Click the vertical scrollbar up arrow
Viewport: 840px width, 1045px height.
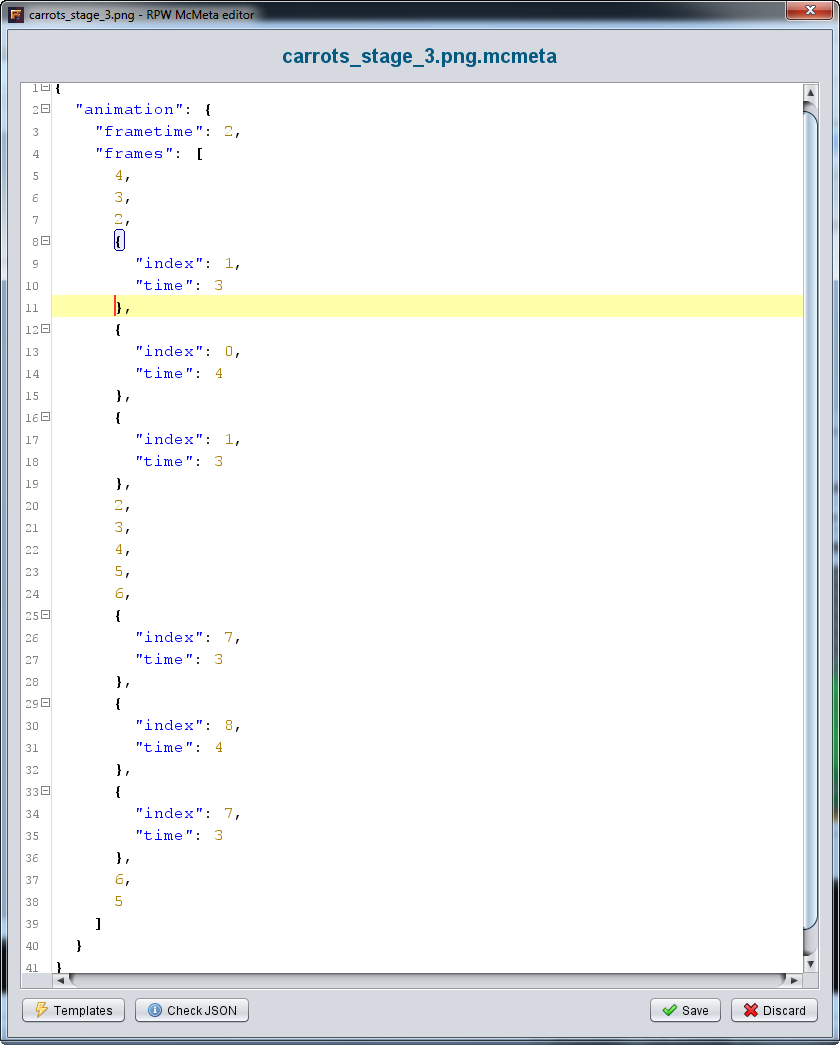811,93
